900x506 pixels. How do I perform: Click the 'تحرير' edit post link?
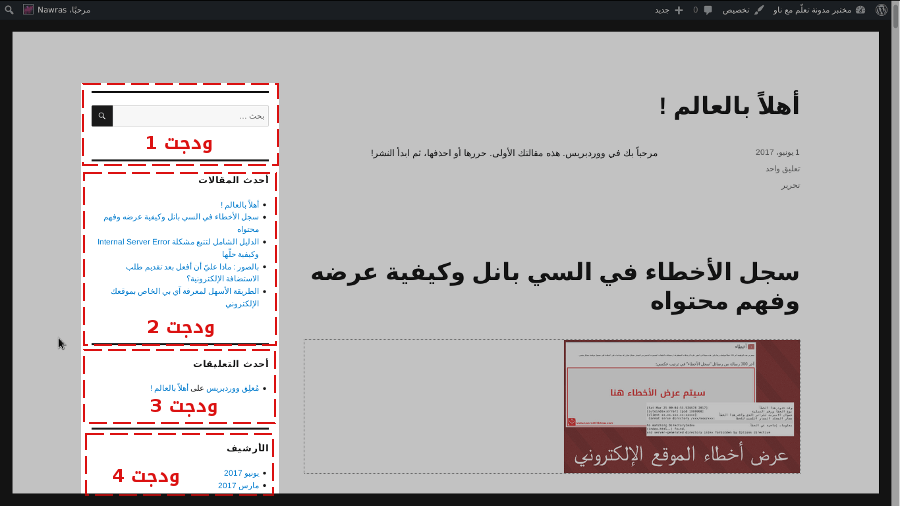[790, 185]
